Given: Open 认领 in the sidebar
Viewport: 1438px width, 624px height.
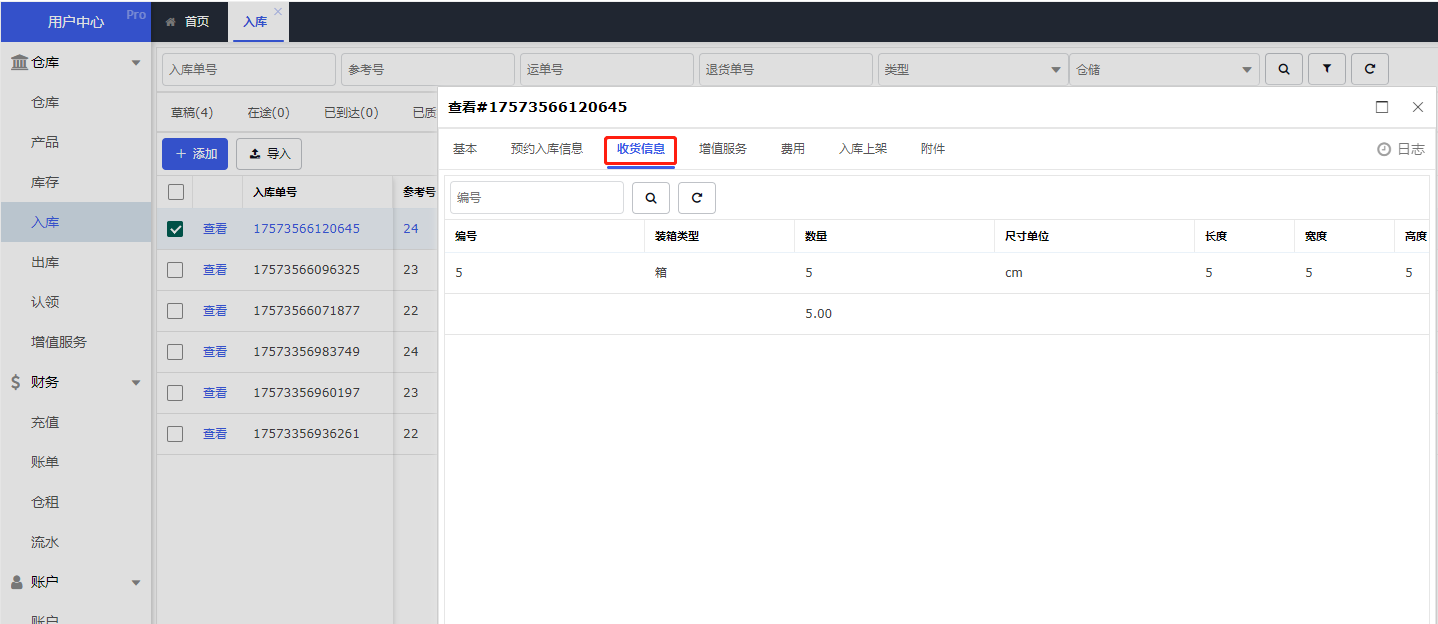Looking at the screenshot, I should 75,302.
